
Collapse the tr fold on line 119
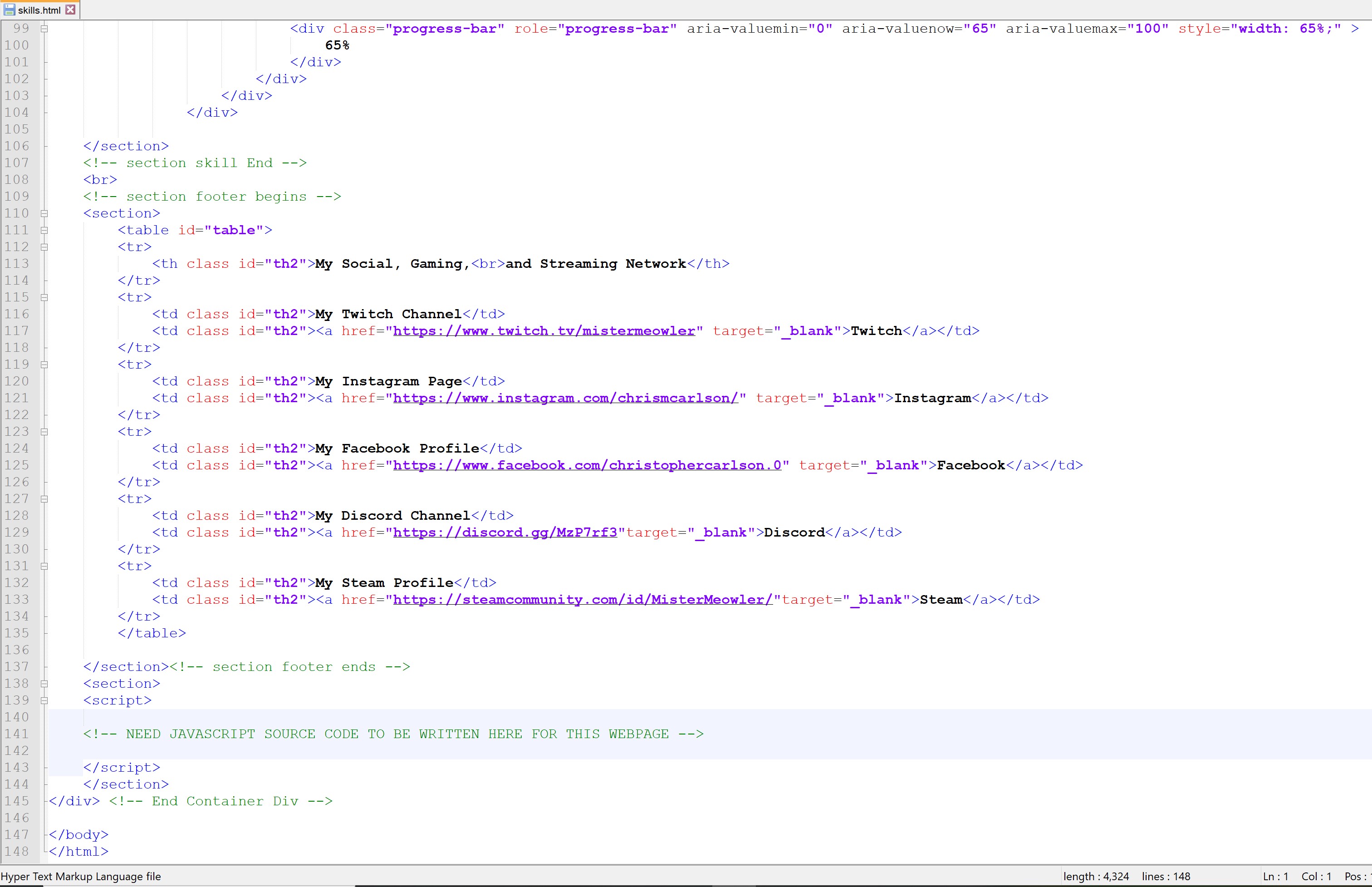pos(44,364)
